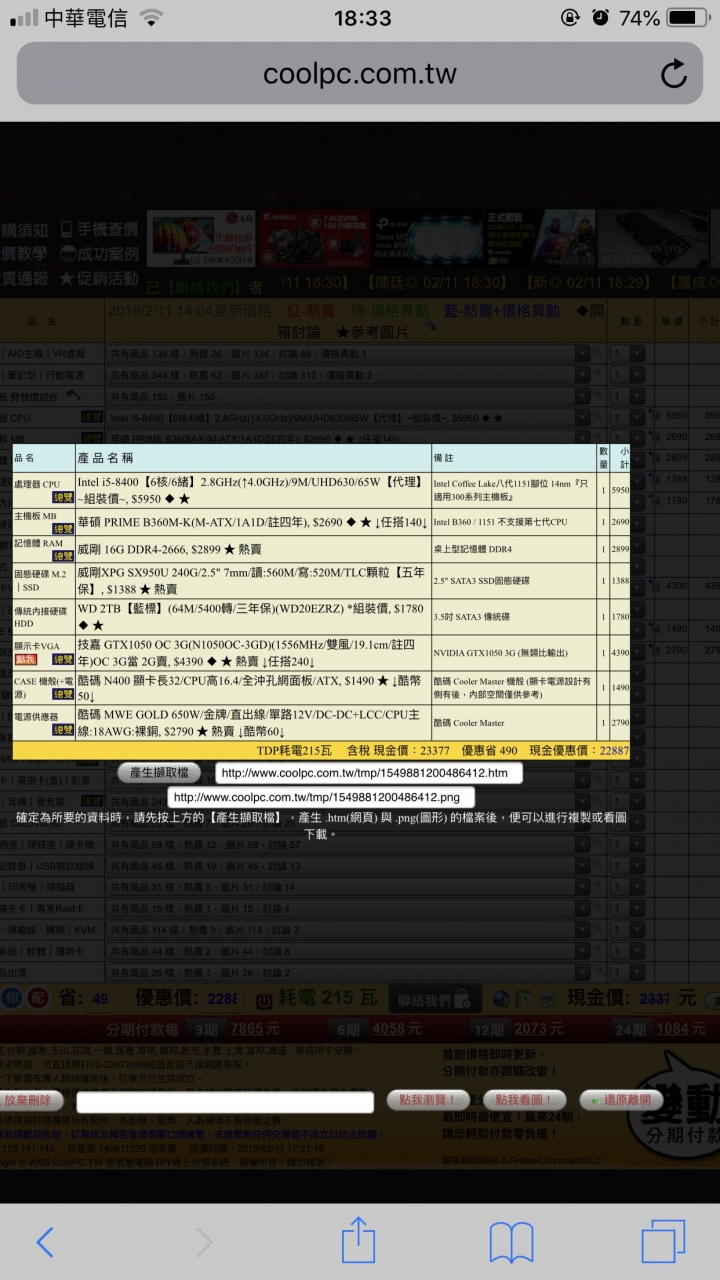The width and height of the screenshot is (720, 1280).
Task: Click the 點我 badge under 顯示卡VGA
Action: [26, 660]
